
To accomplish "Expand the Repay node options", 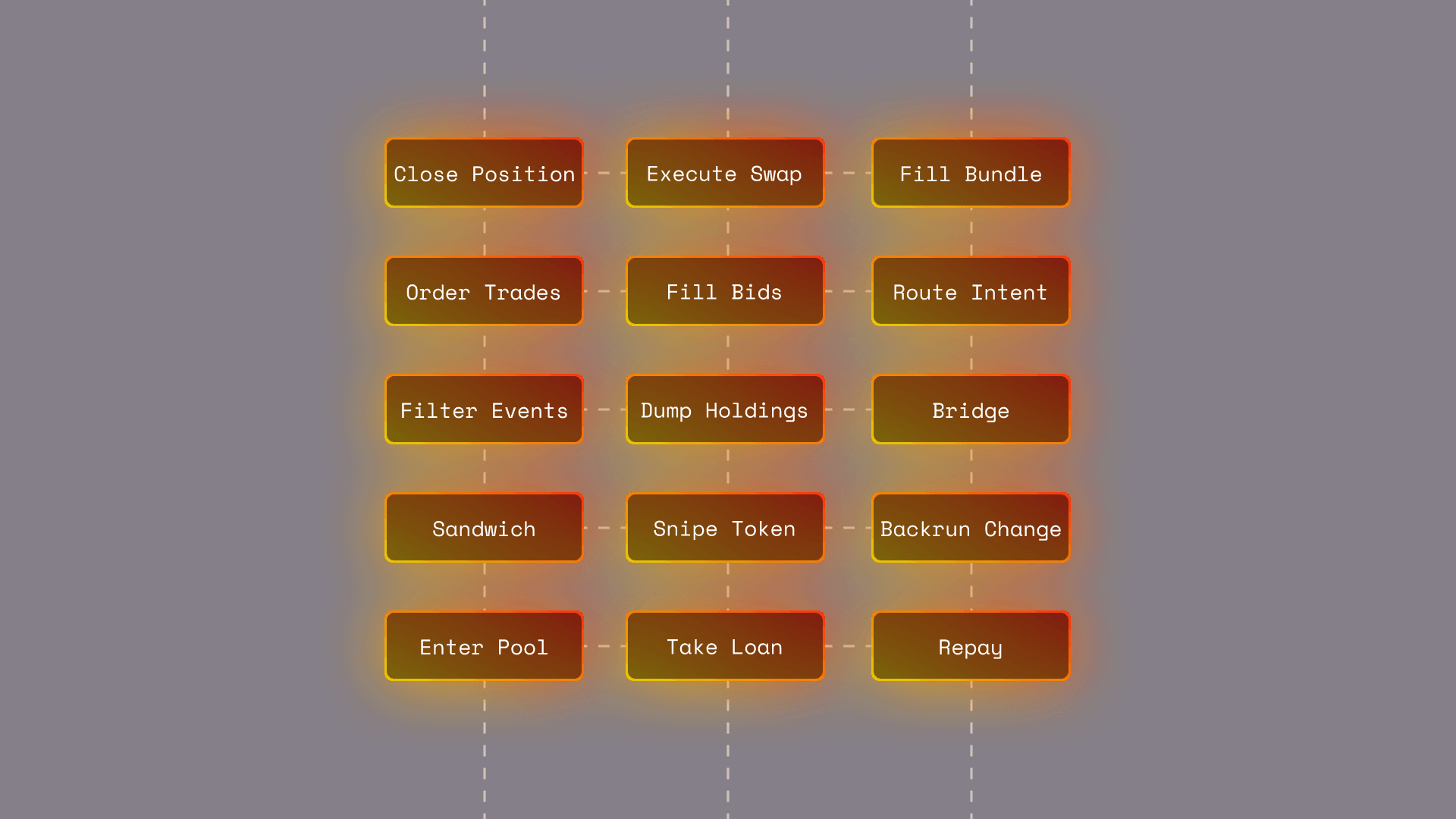I will pos(970,646).
